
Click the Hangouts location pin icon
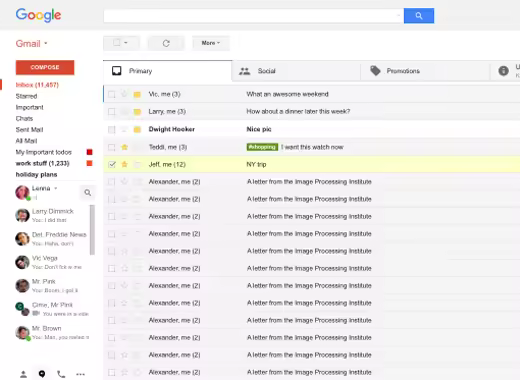click(42, 374)
